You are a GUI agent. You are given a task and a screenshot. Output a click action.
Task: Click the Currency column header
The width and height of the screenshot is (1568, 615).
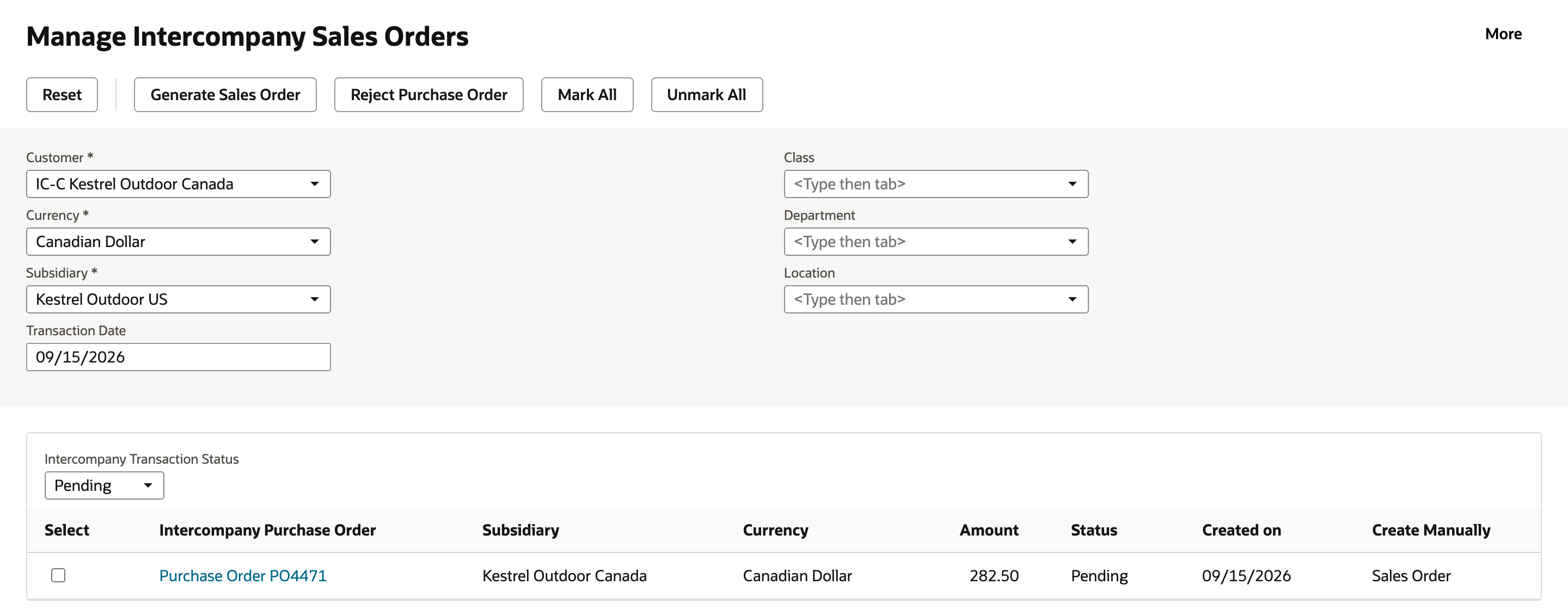pos(775,530)
